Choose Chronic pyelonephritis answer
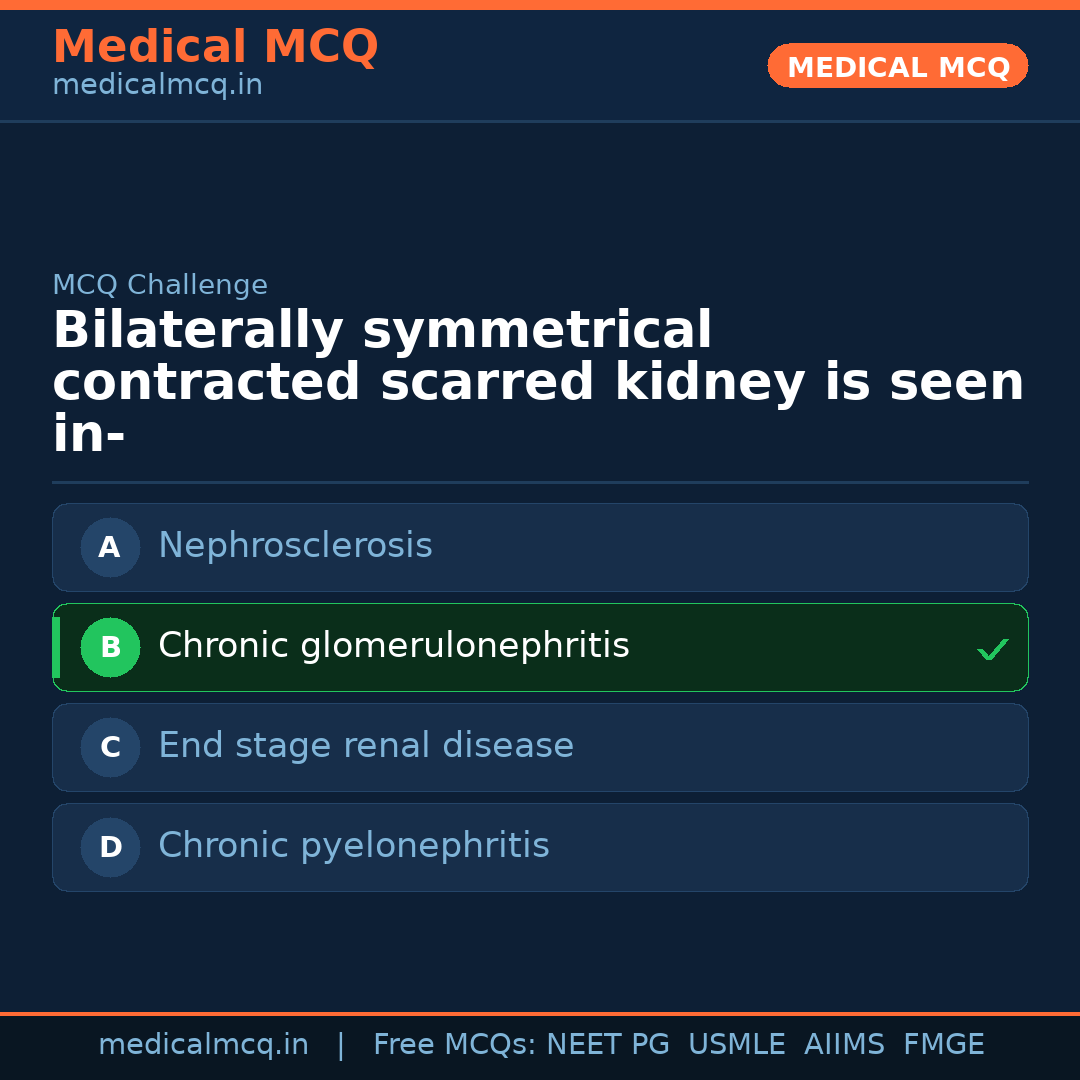1080x1080 pixels. coord(353,846)
